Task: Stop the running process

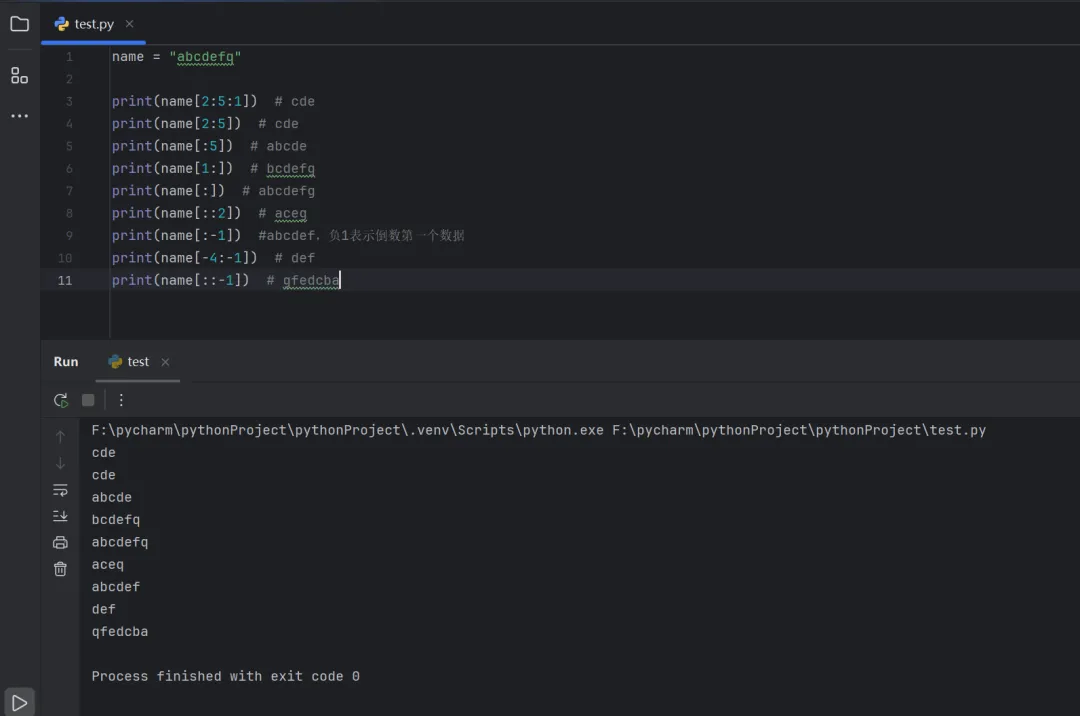Action: pyautogui.click(x=88, y=400)
